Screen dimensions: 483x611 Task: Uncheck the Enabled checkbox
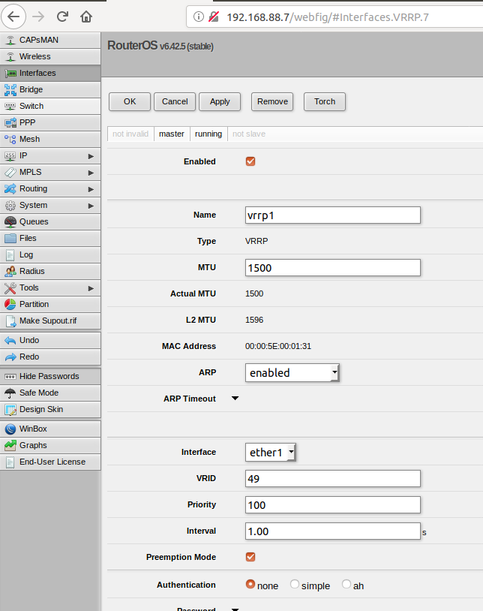tap(250, 161)
